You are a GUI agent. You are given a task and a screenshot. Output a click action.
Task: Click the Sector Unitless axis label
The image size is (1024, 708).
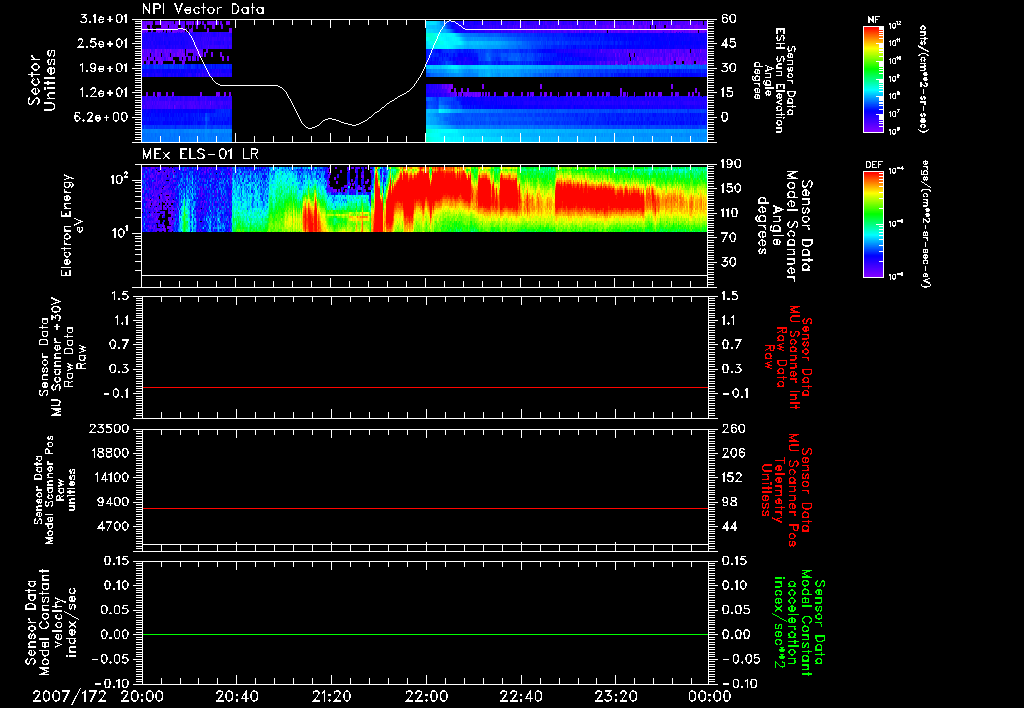(x=42, y=80)
